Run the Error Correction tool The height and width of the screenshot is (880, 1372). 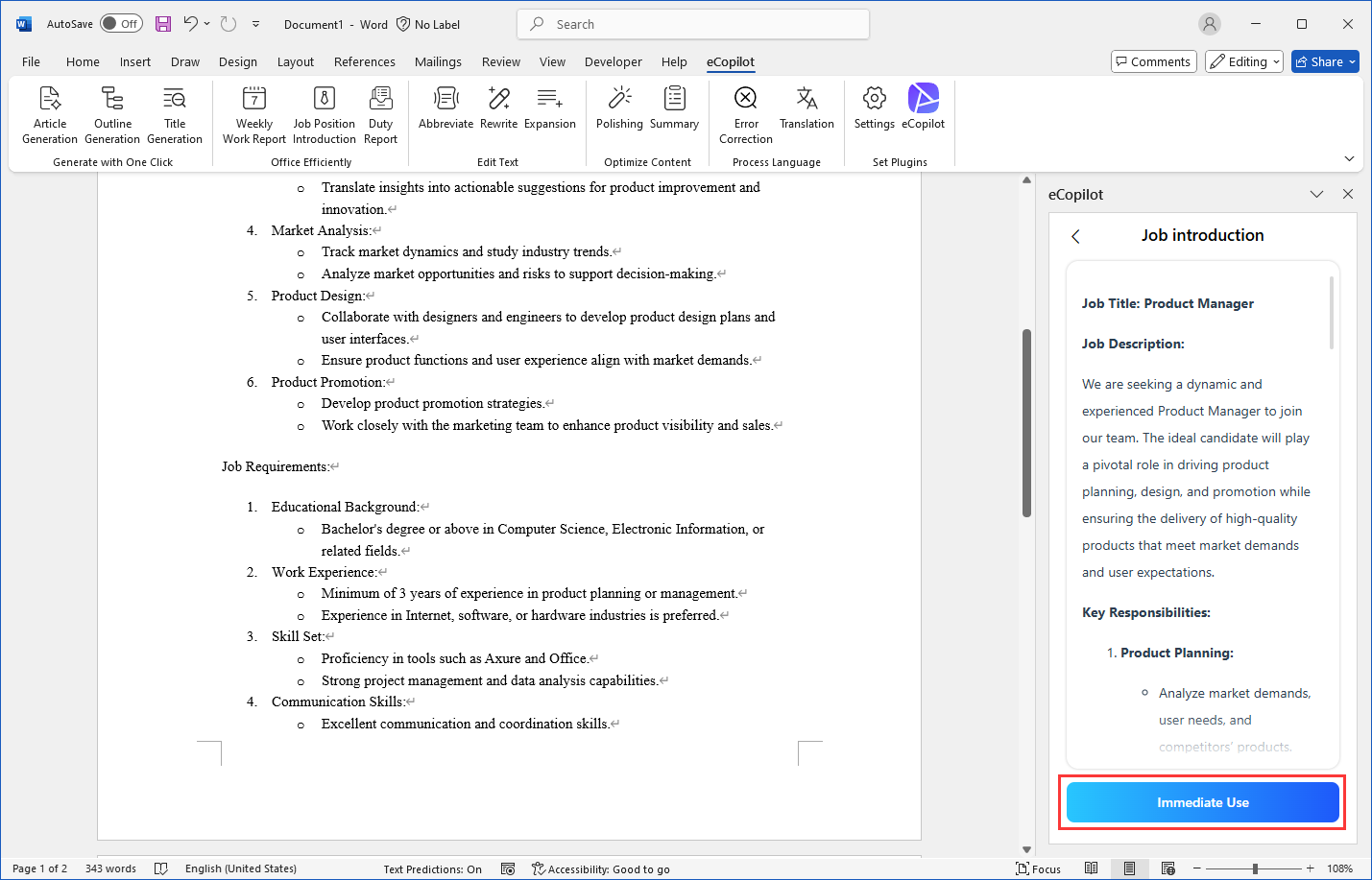point(745,113)
